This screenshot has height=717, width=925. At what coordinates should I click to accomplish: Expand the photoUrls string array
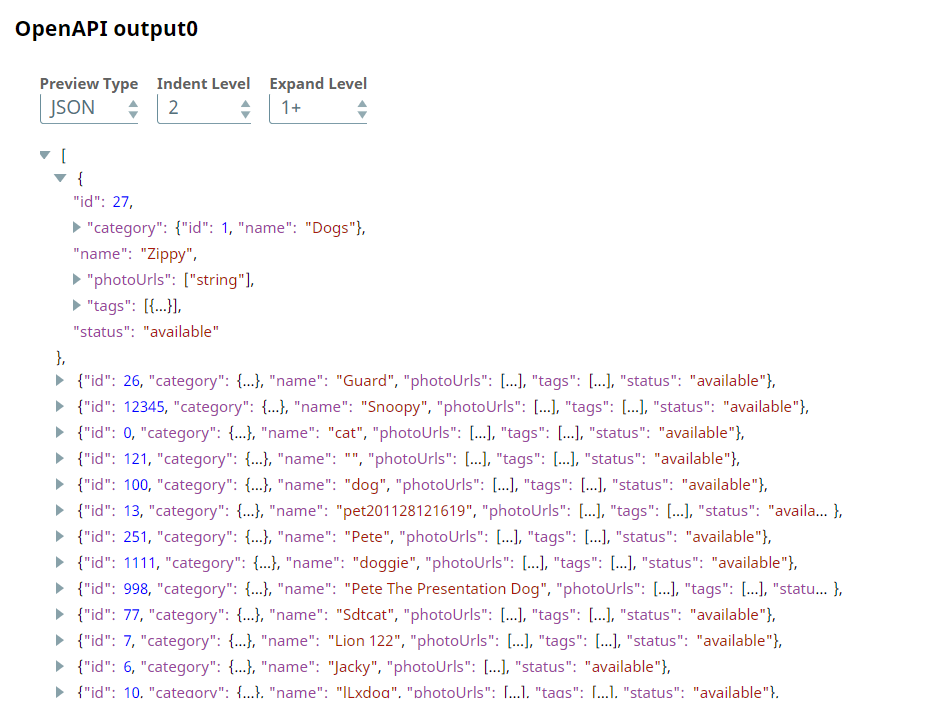click(x=77, y=280)
